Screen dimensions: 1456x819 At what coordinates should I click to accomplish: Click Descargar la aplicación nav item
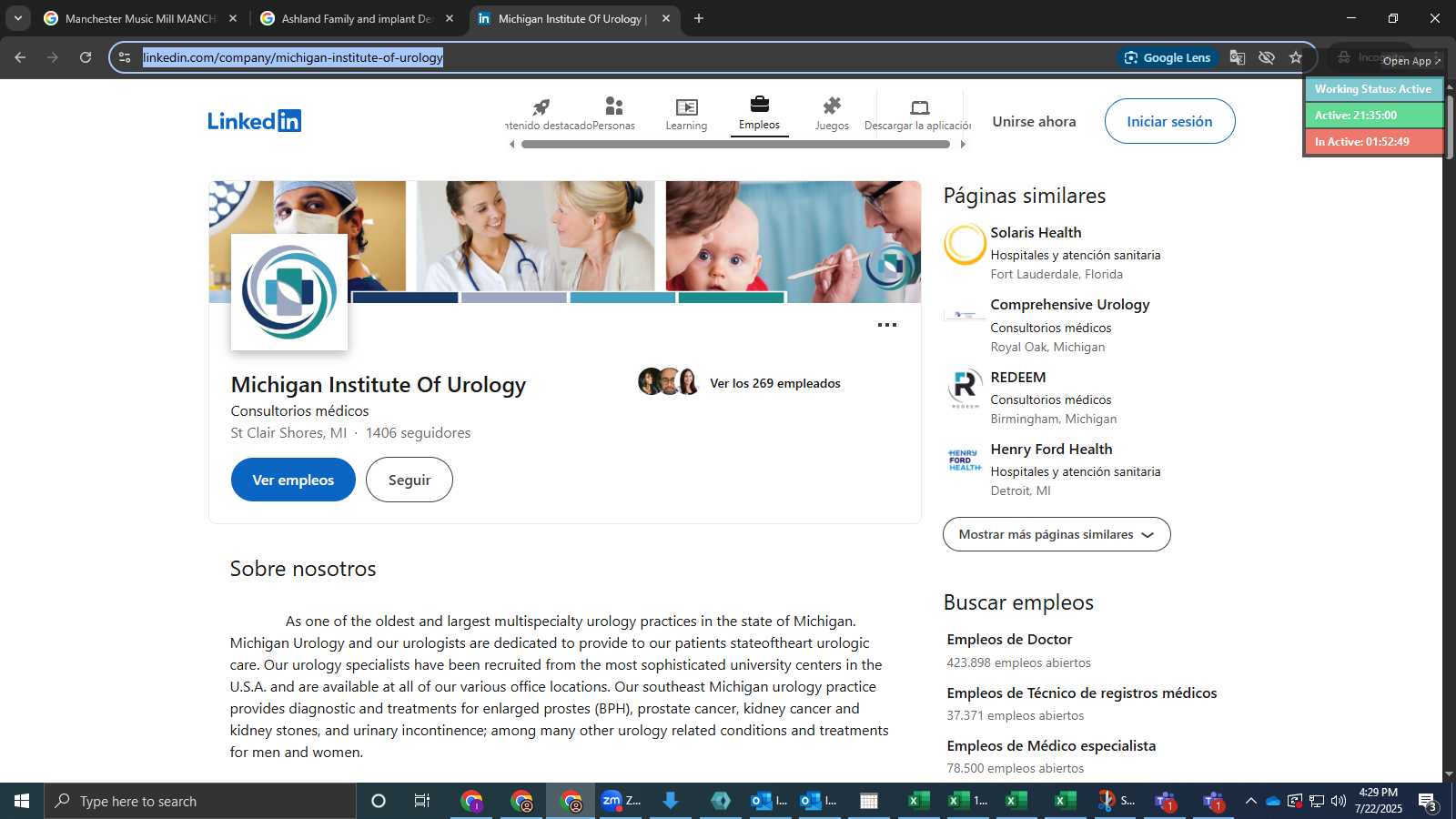918,115
